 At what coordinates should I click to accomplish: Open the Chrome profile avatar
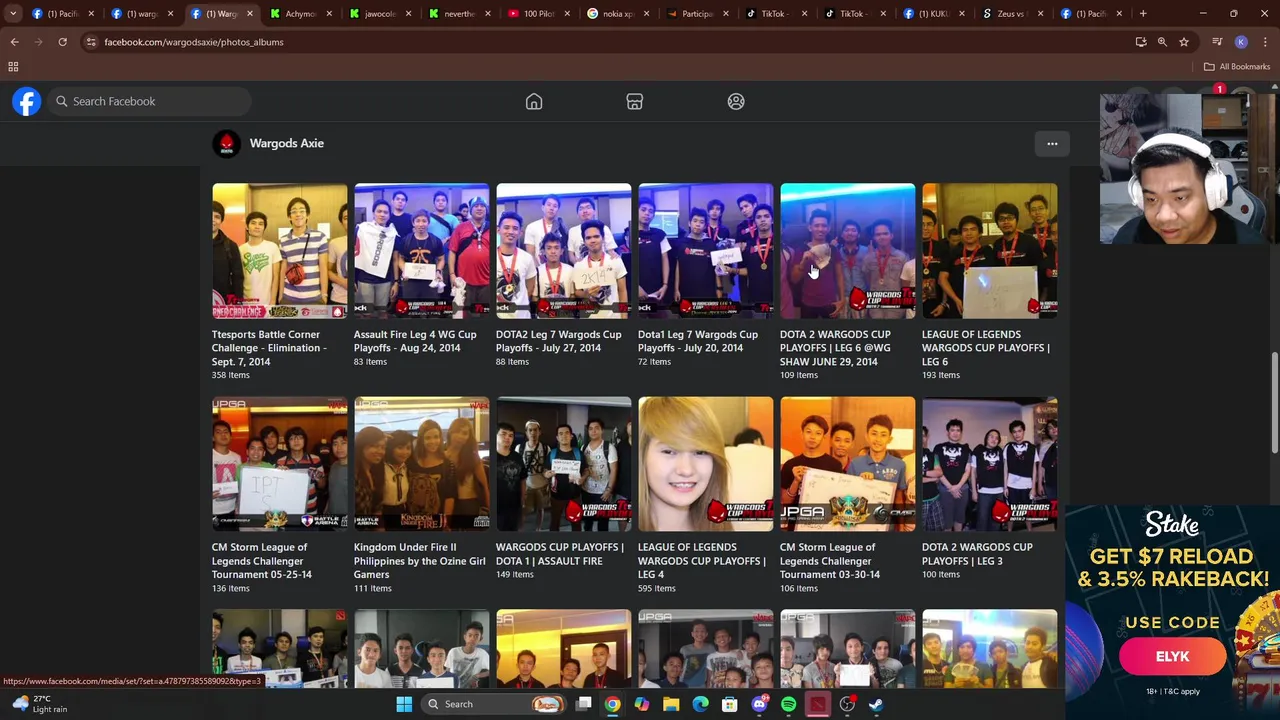1241,42
